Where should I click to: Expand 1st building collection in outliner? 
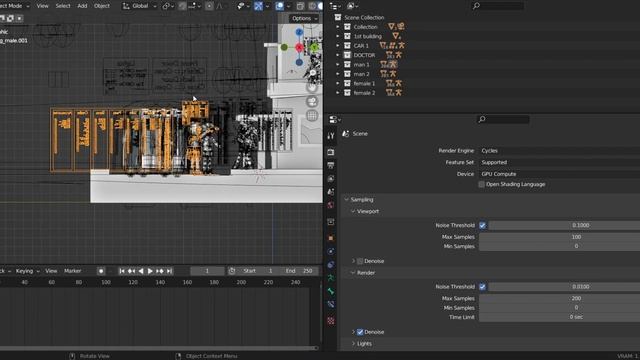(338, 36)
